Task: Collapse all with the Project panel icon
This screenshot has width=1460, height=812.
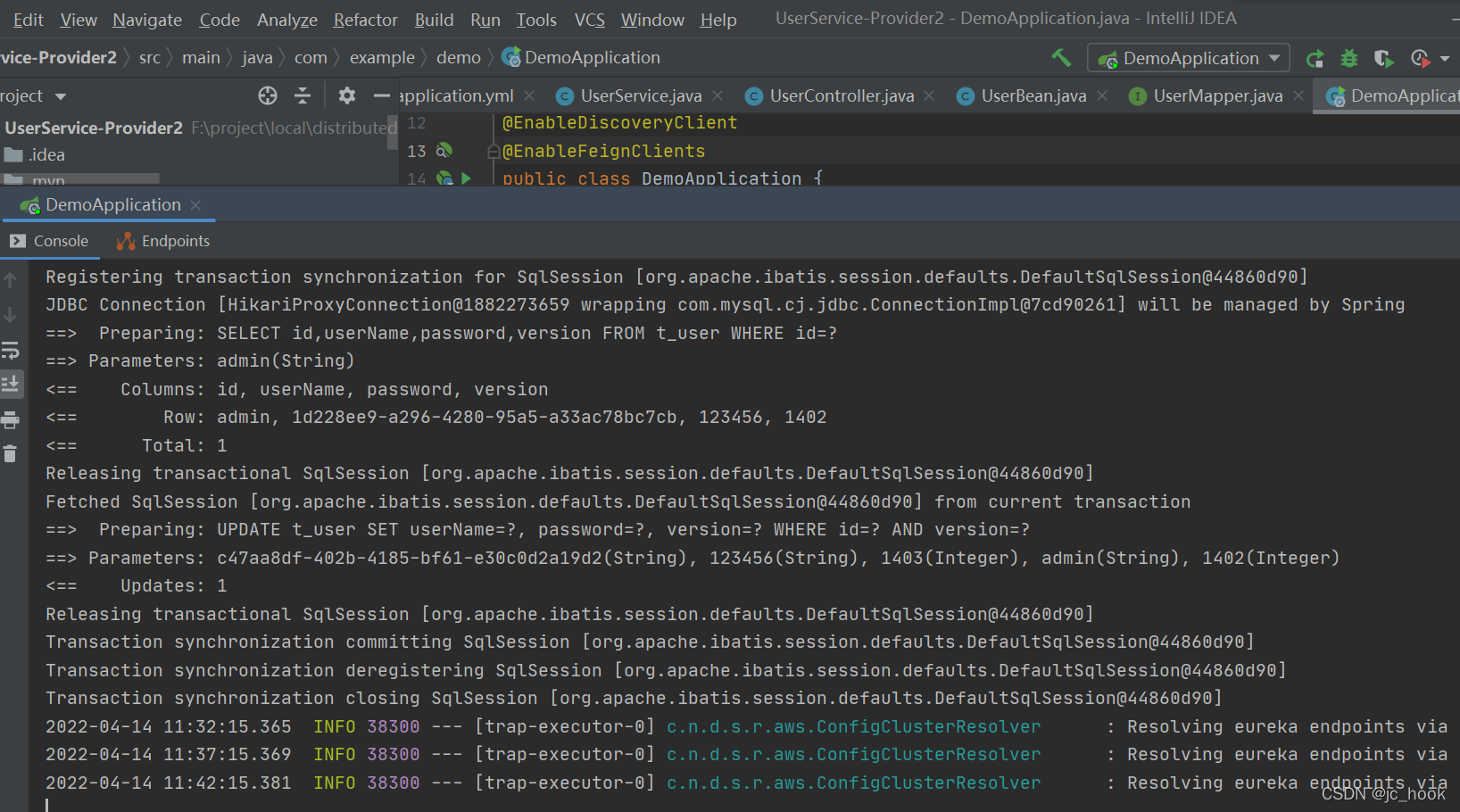Action: [303, 95]
